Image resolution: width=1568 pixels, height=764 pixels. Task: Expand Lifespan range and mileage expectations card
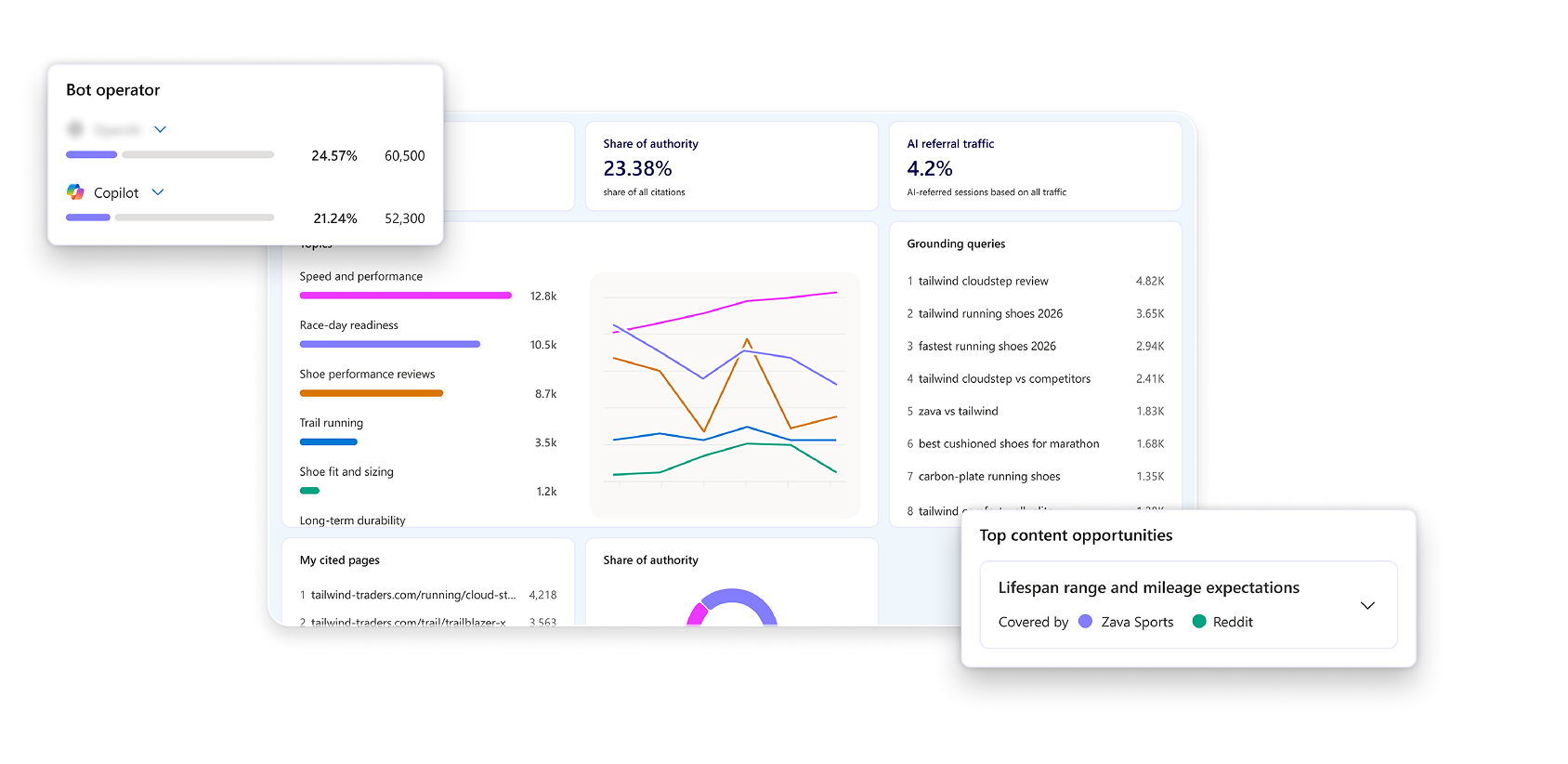click(x=1367, y=605)
